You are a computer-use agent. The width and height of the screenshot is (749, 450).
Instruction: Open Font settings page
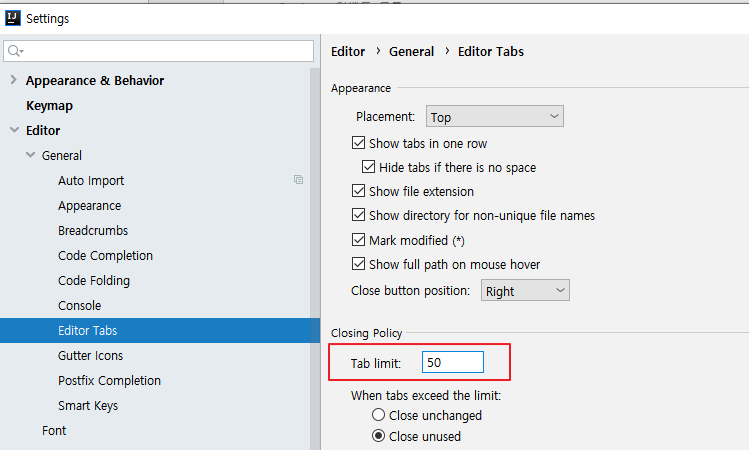pos(54,431)
